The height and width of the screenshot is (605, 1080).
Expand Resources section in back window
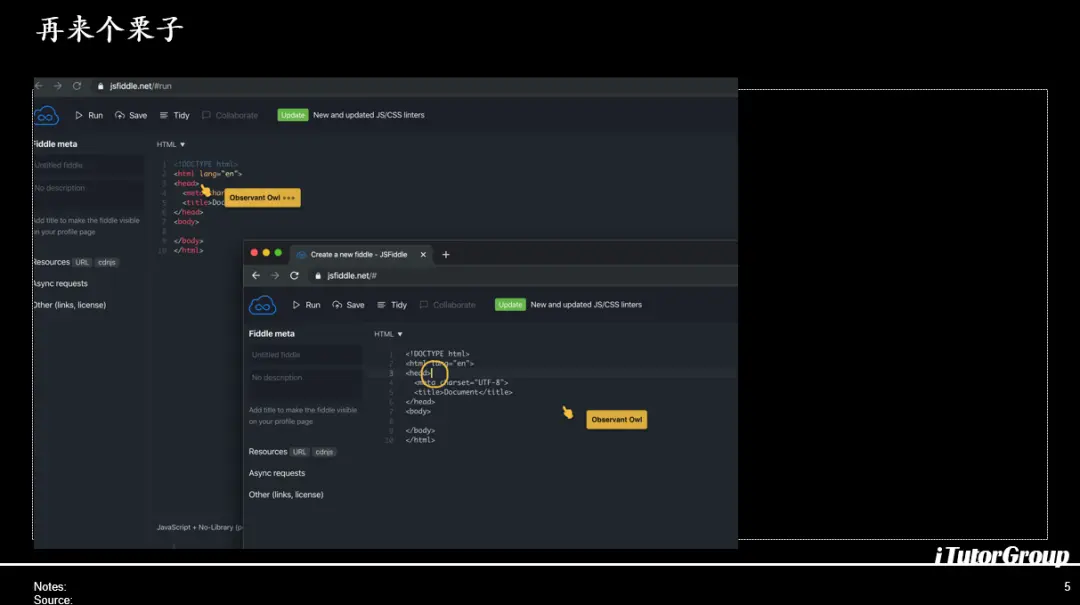(x=52, y=263)
